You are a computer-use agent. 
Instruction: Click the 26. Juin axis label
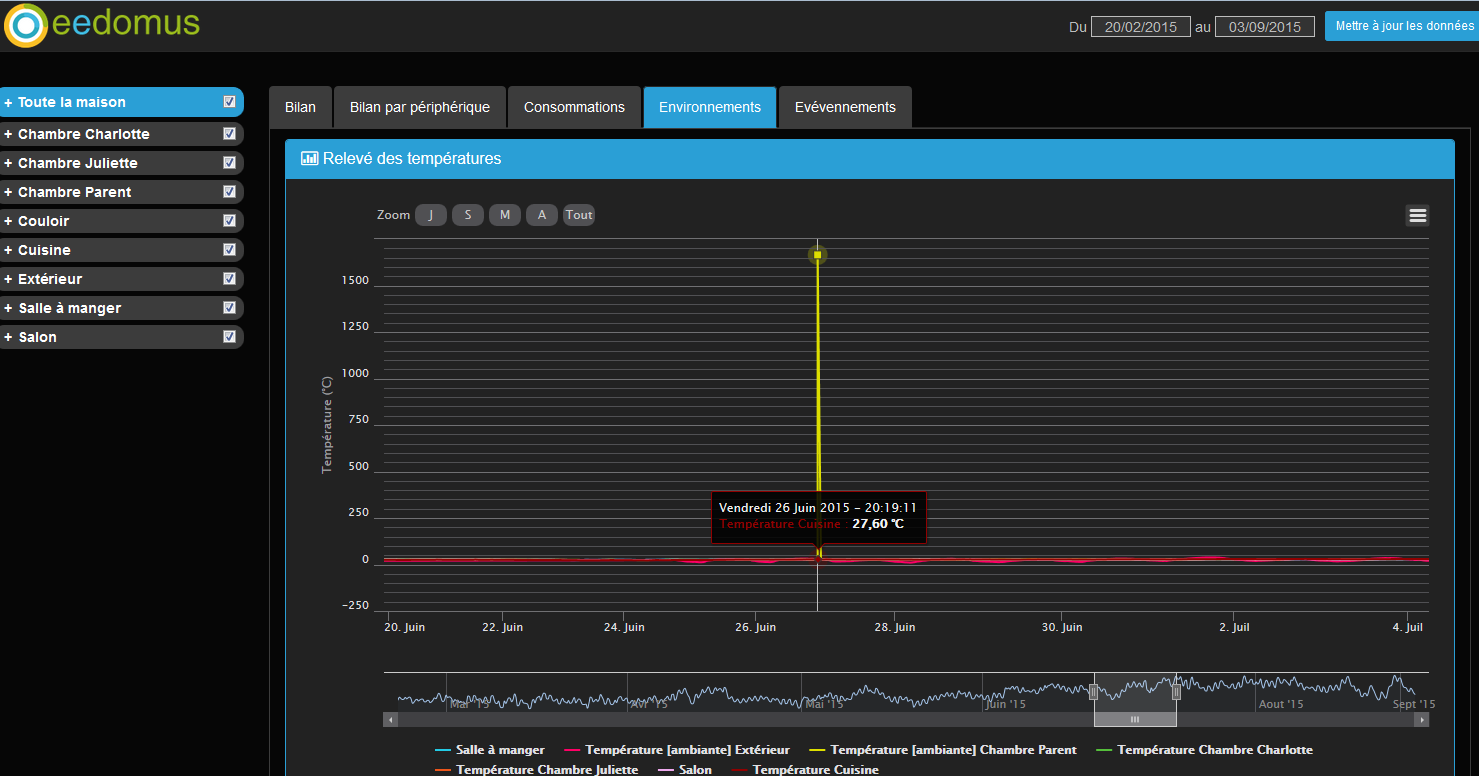point(756,627)
